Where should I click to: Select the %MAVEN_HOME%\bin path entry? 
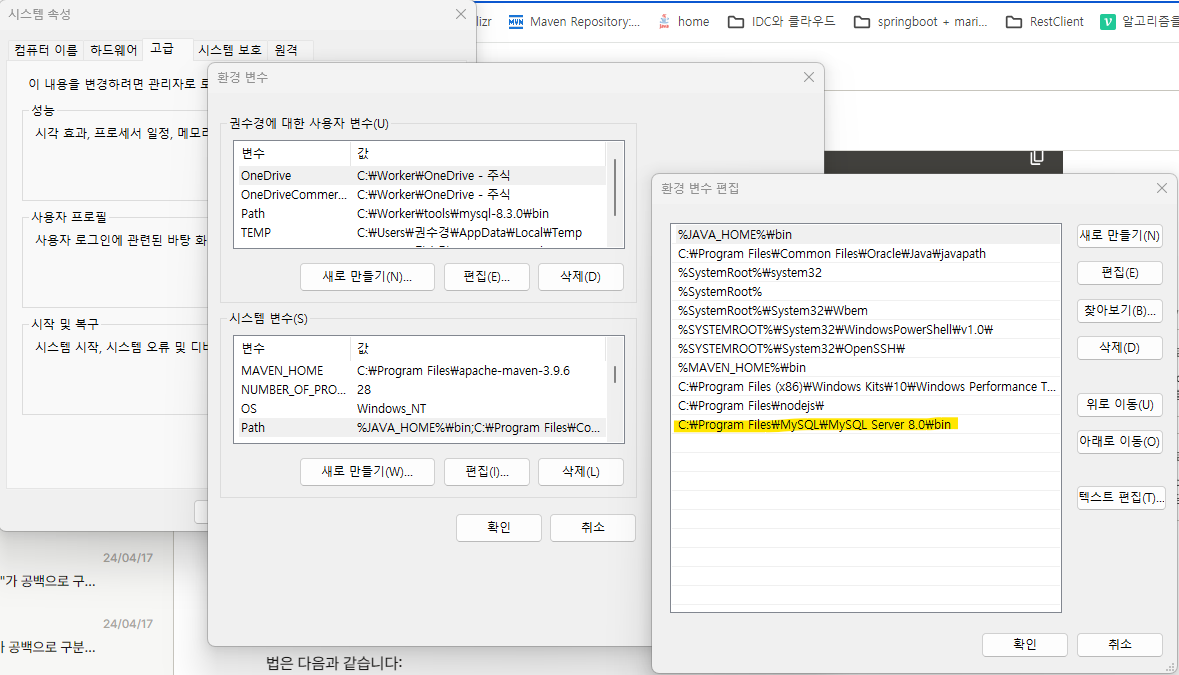tap(866, 368)
